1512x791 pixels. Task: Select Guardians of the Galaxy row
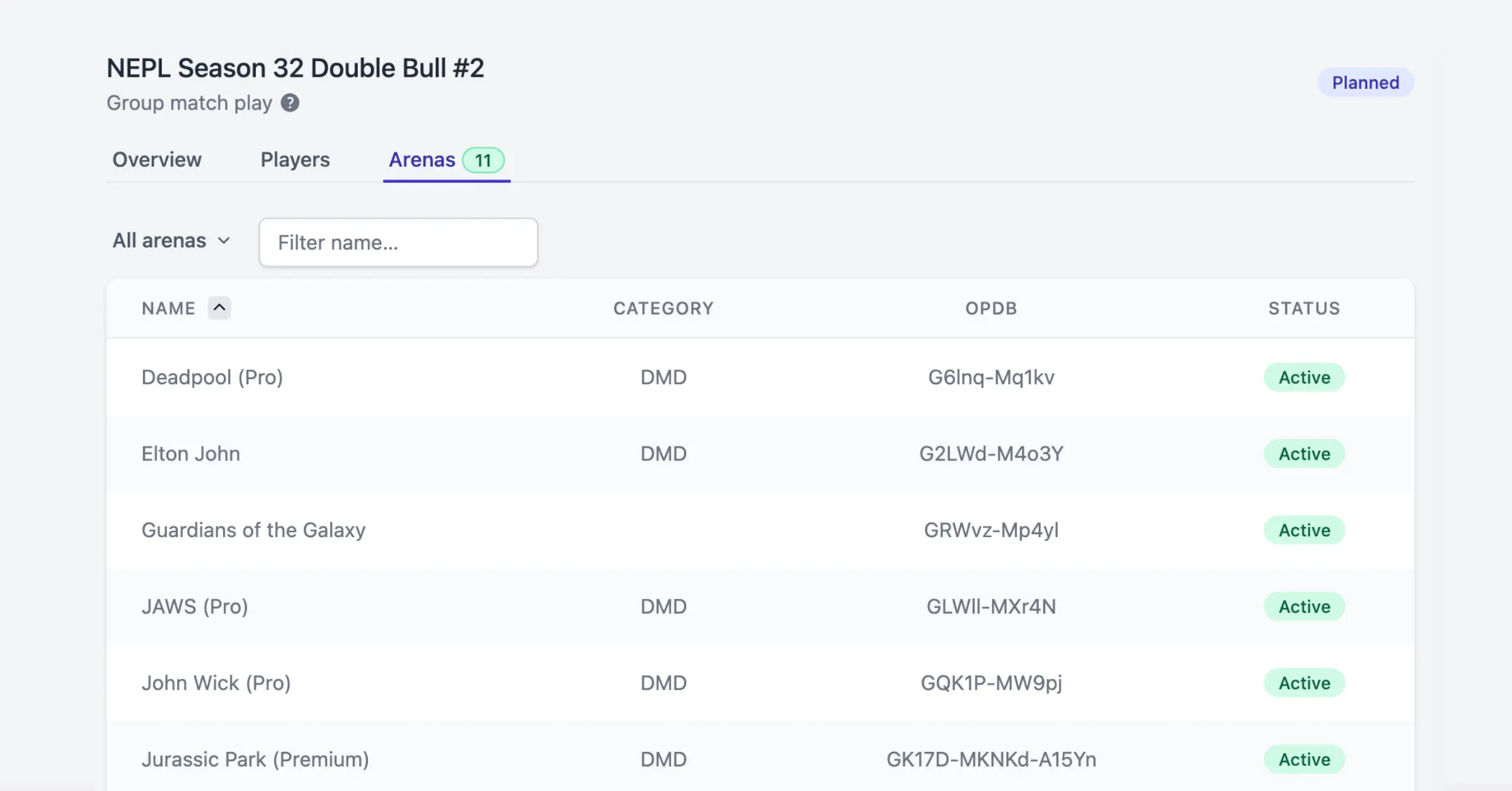pos(253,530)
